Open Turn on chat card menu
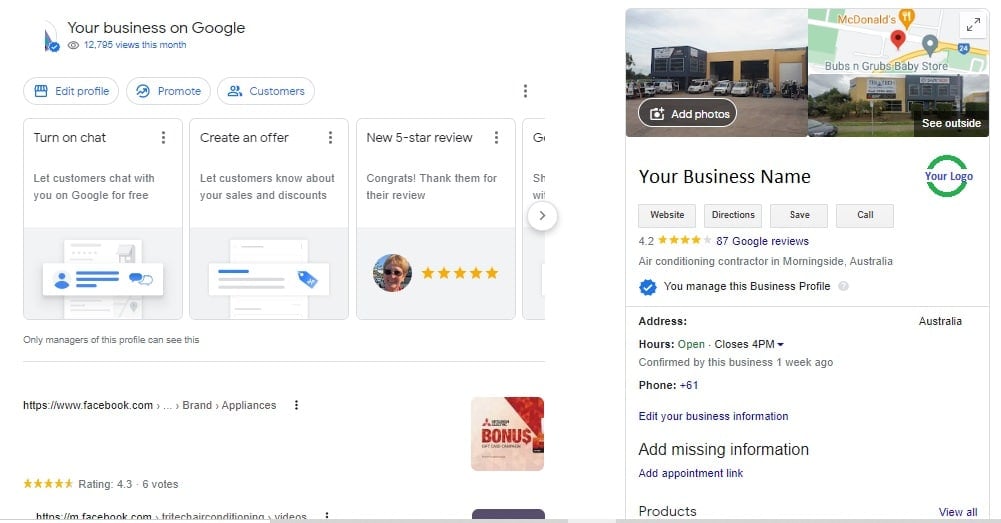The width and height of the screenshot is (1001, 523). pos(163,137)
